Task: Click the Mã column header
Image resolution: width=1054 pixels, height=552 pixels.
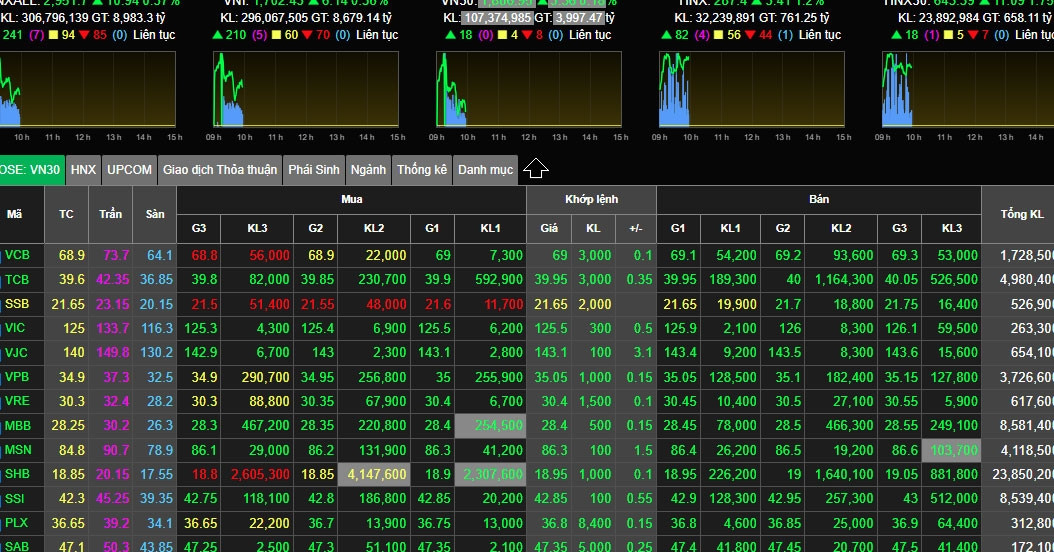Action: 14,214
